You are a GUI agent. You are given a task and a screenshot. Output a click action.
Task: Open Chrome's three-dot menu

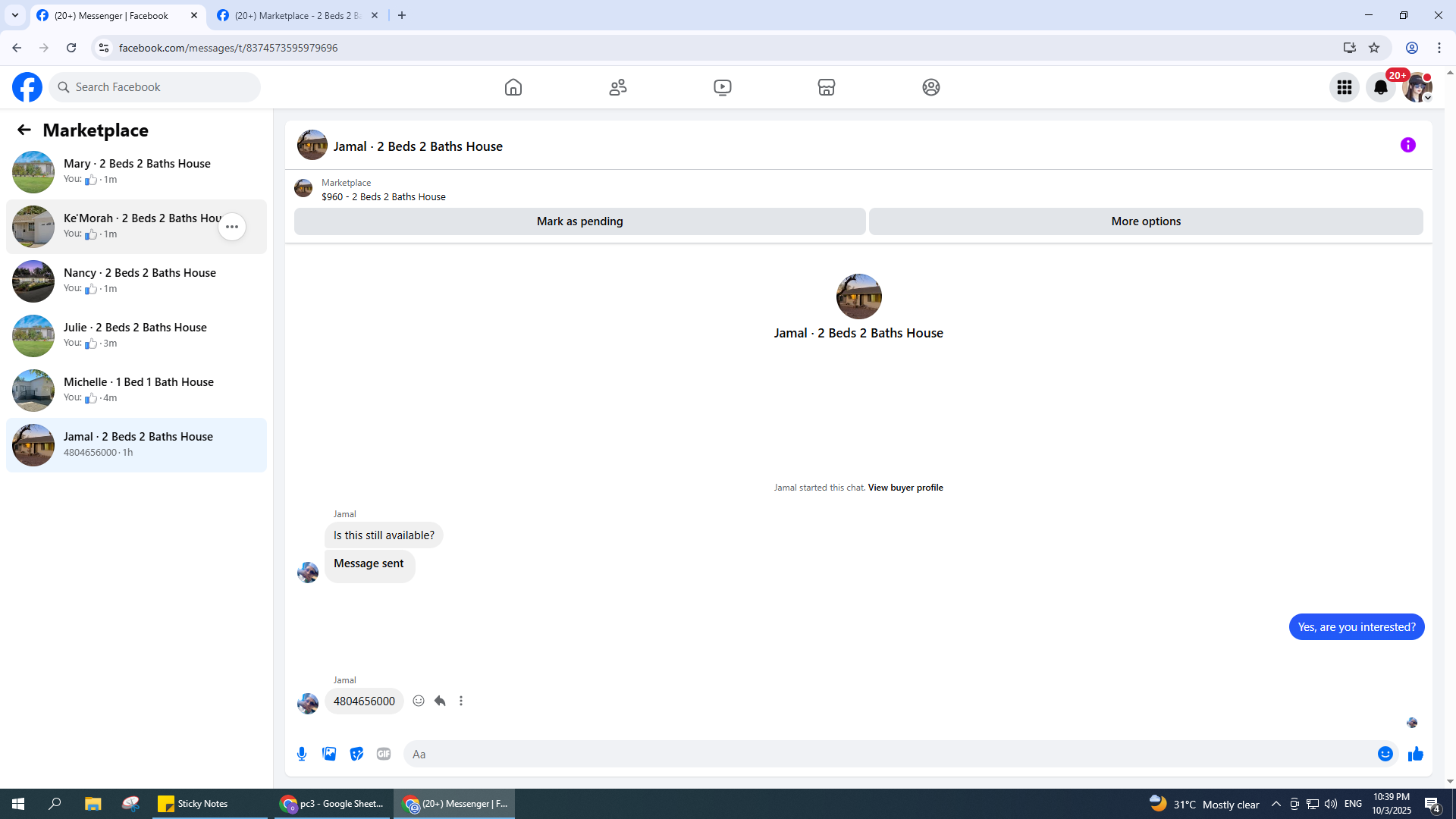coord(1439,48)
